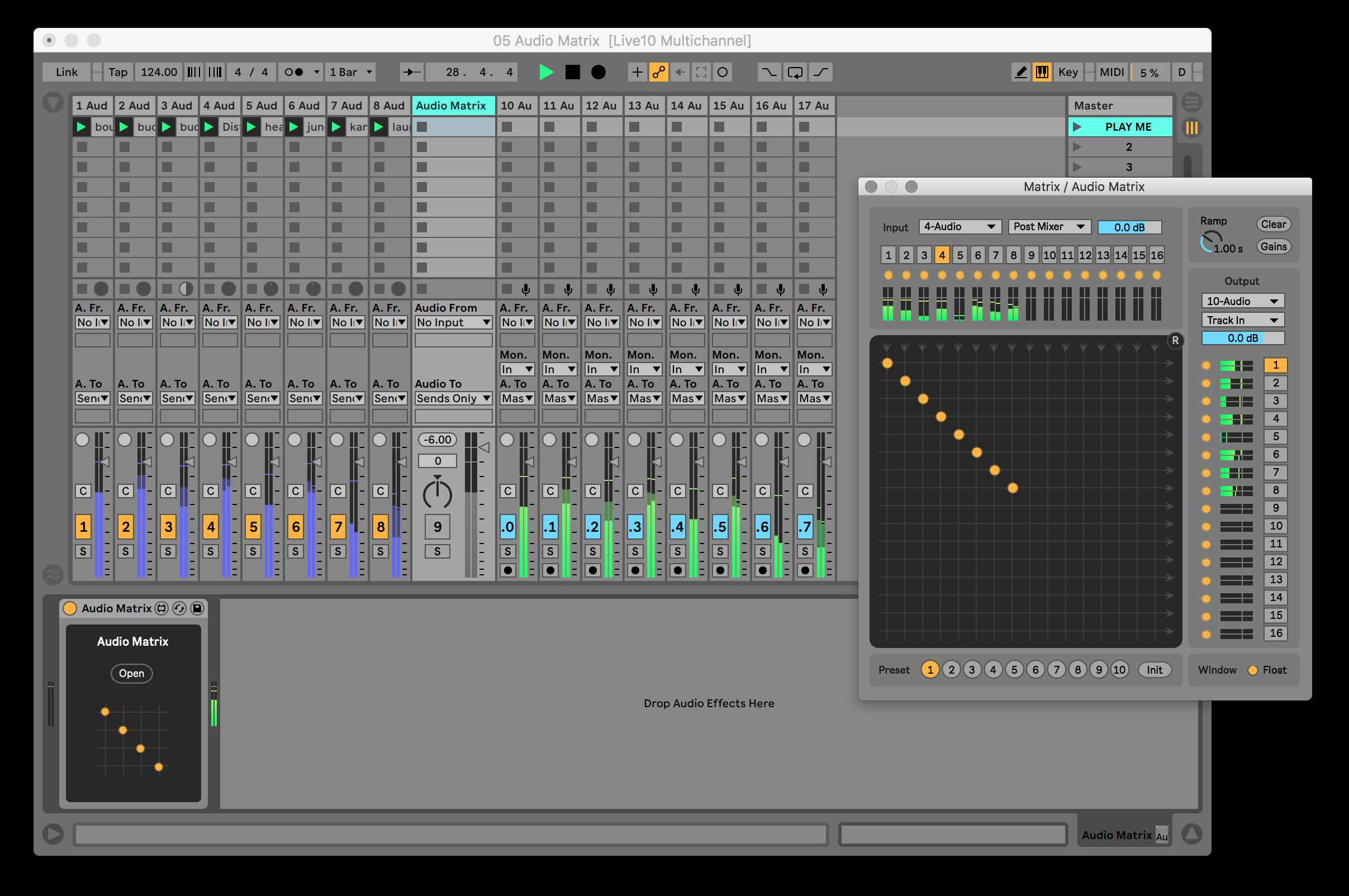
Task: Solo track 3 with S button
Action: pos(168,551)
